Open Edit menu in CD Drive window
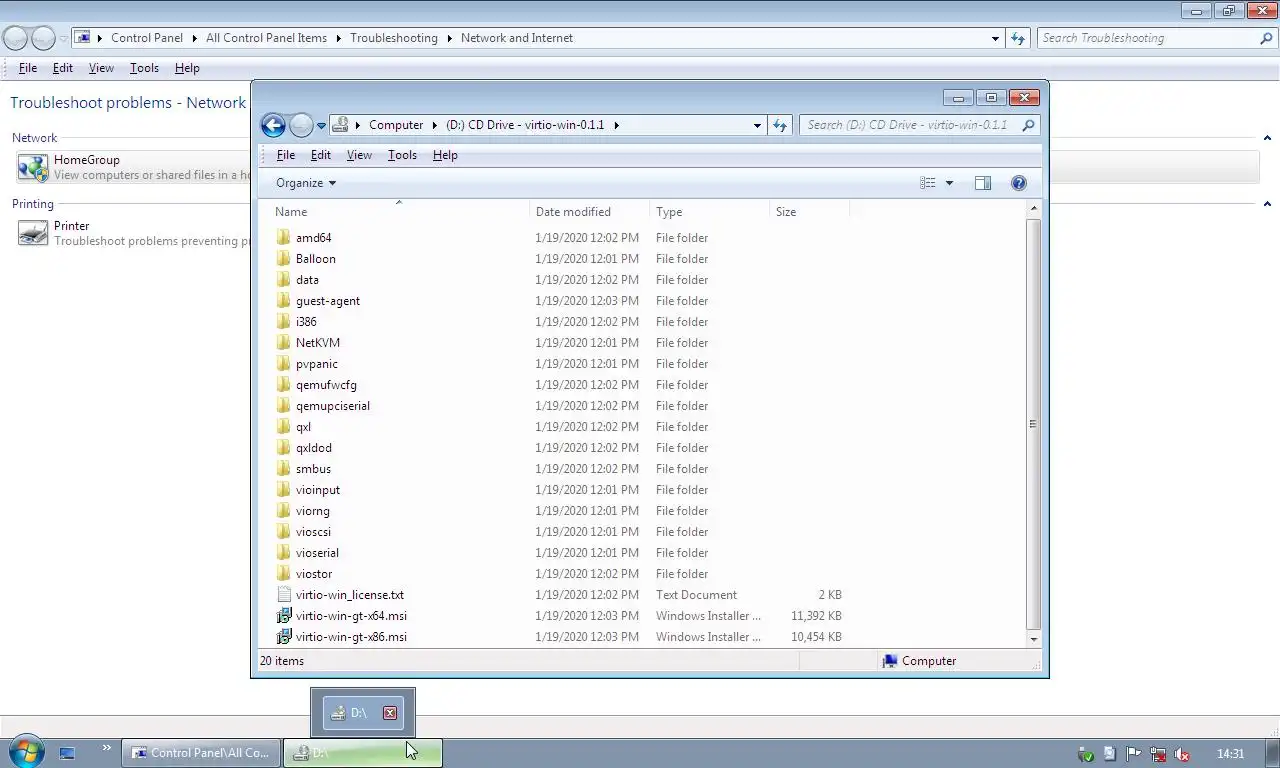Viewport: 1280px width, 768px height. pyautogui.click(x=320, y=155)
